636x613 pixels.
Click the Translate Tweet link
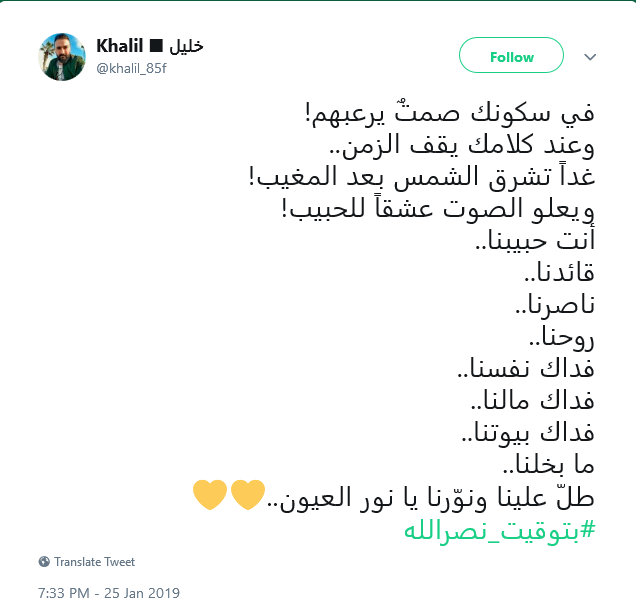coord(94,562)
